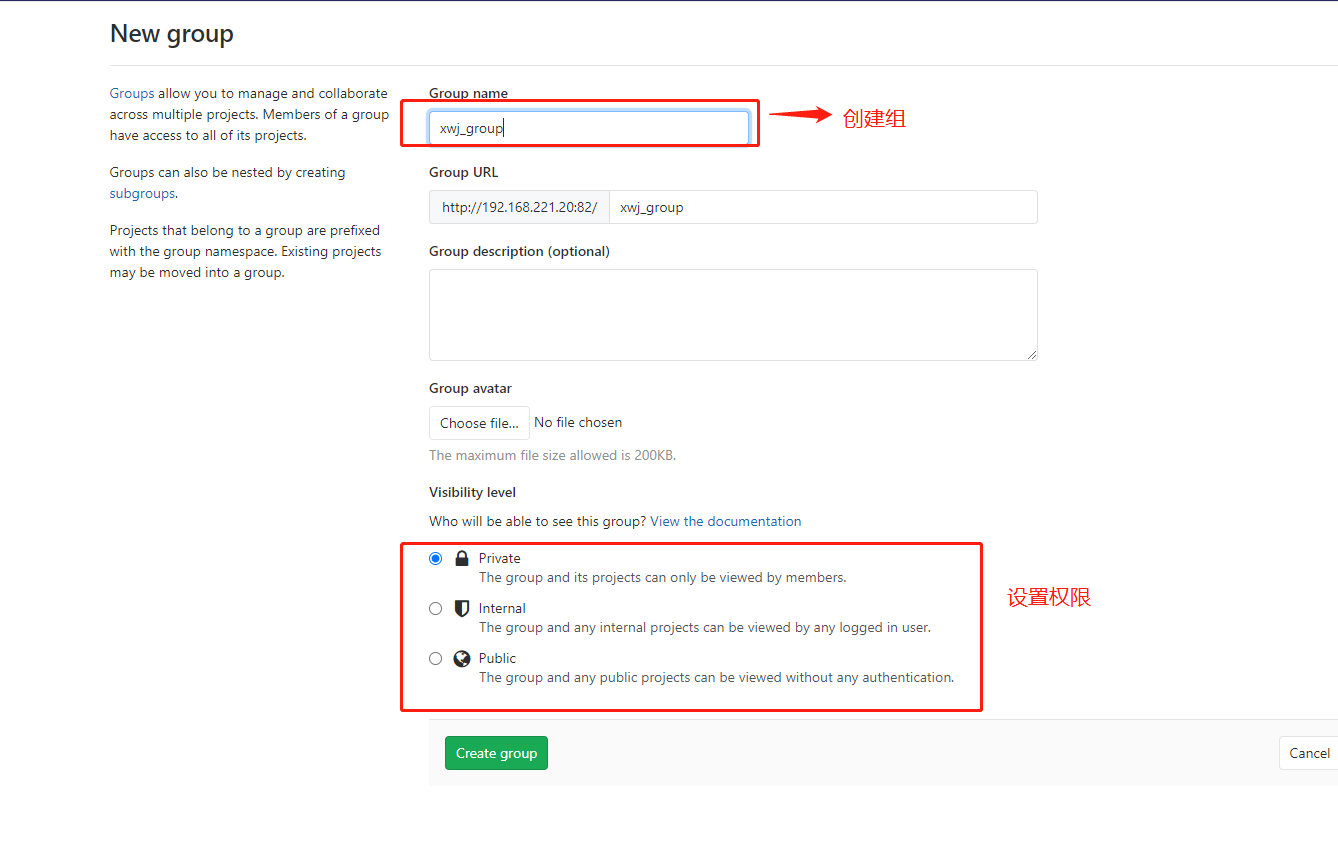Select the Private visibility radio button
Viewport: 1338px width, 843px height.
click(x=435, y=558)
